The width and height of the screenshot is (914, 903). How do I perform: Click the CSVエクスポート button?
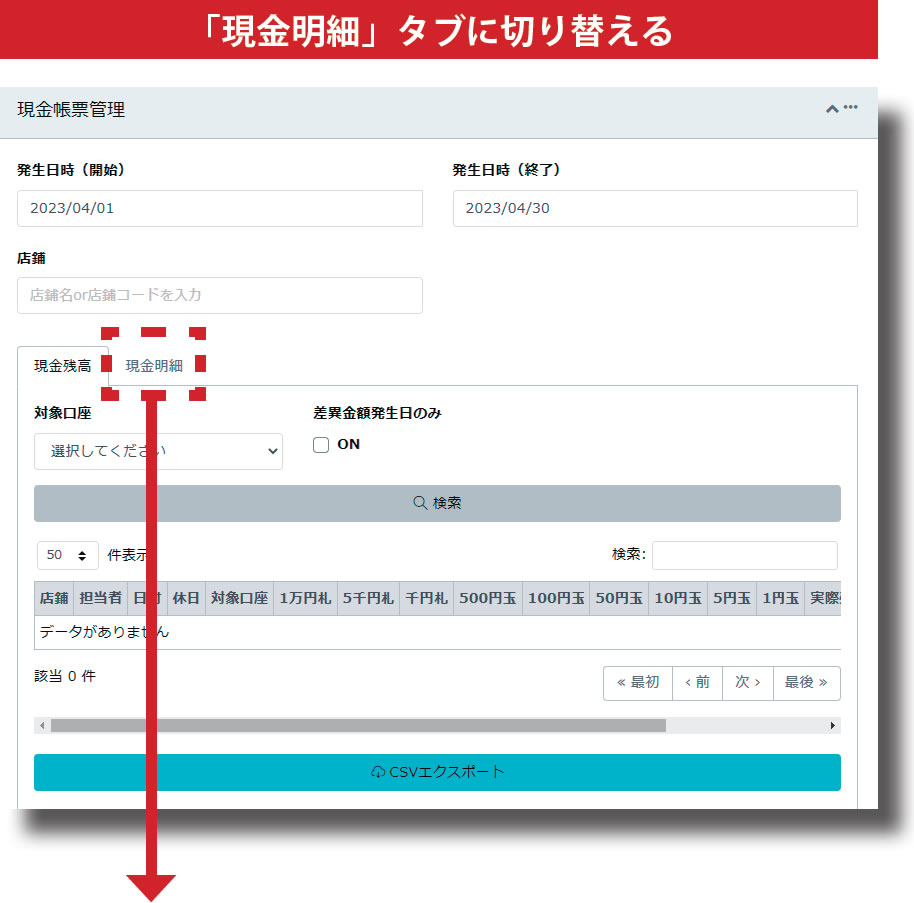tap(437, 772)
